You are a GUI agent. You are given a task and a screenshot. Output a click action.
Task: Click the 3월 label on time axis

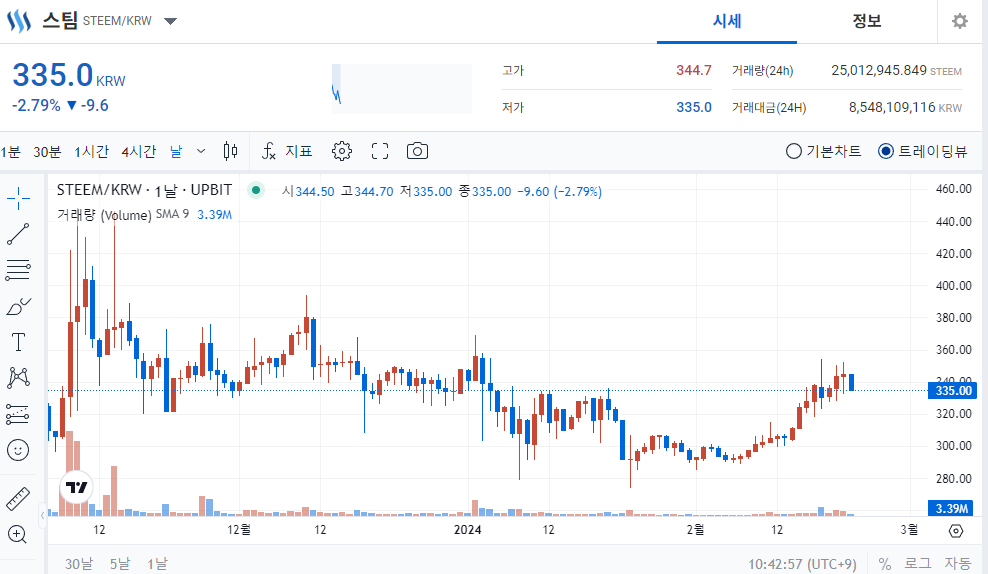coord(909,530)
